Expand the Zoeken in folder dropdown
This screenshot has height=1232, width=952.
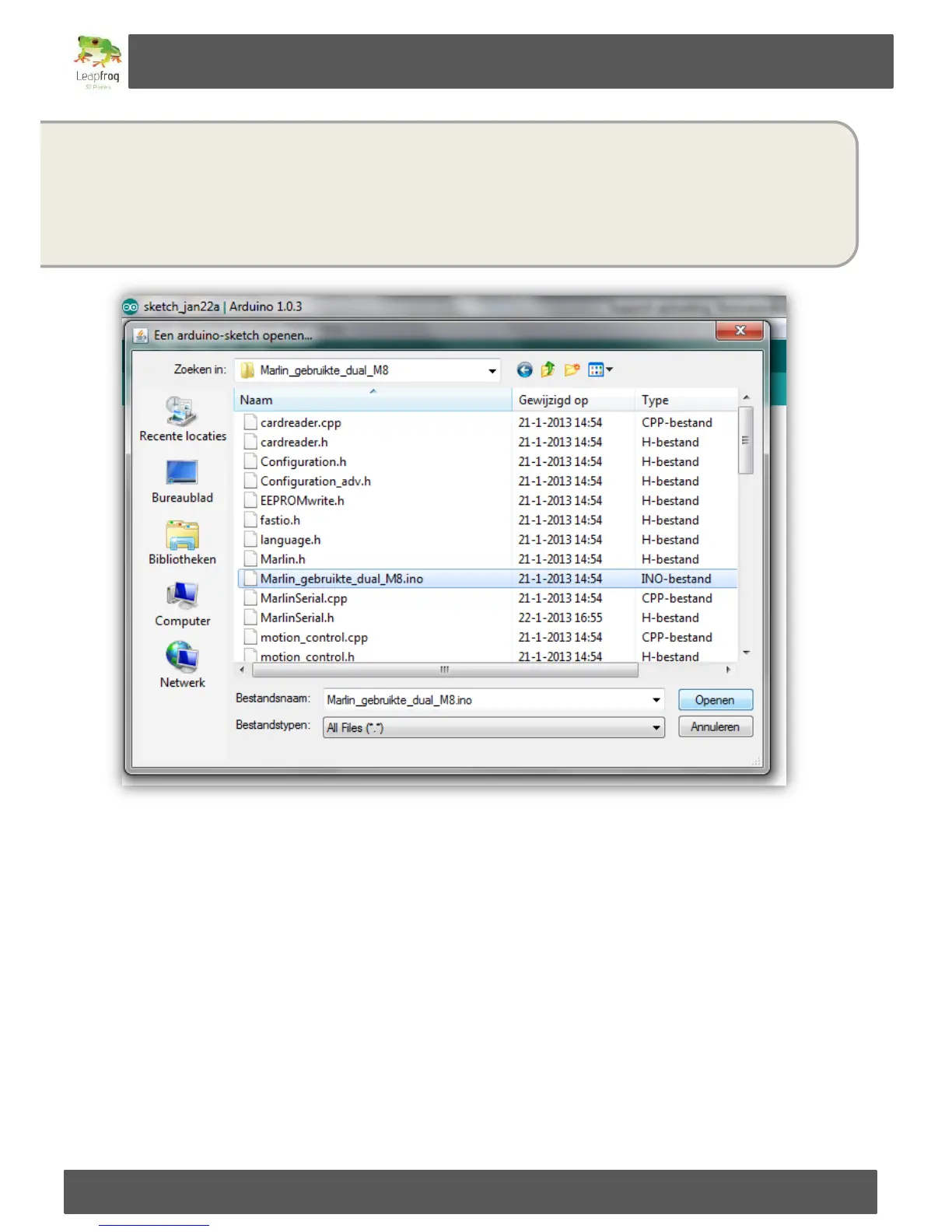tap(492, 371)
